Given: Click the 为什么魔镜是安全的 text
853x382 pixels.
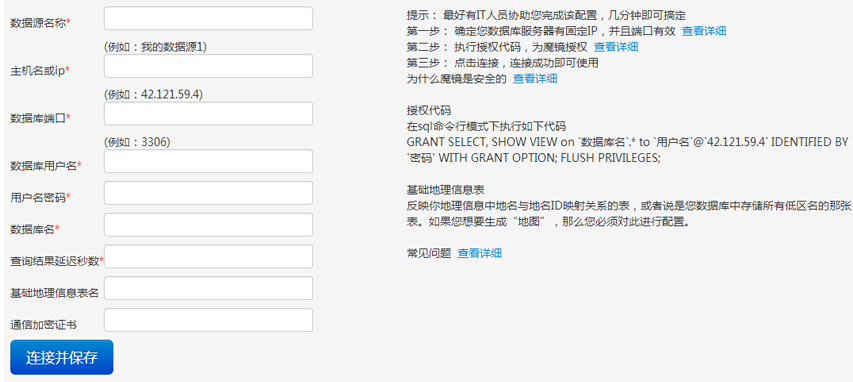Looking at the screenshot, I should point(456,79).
